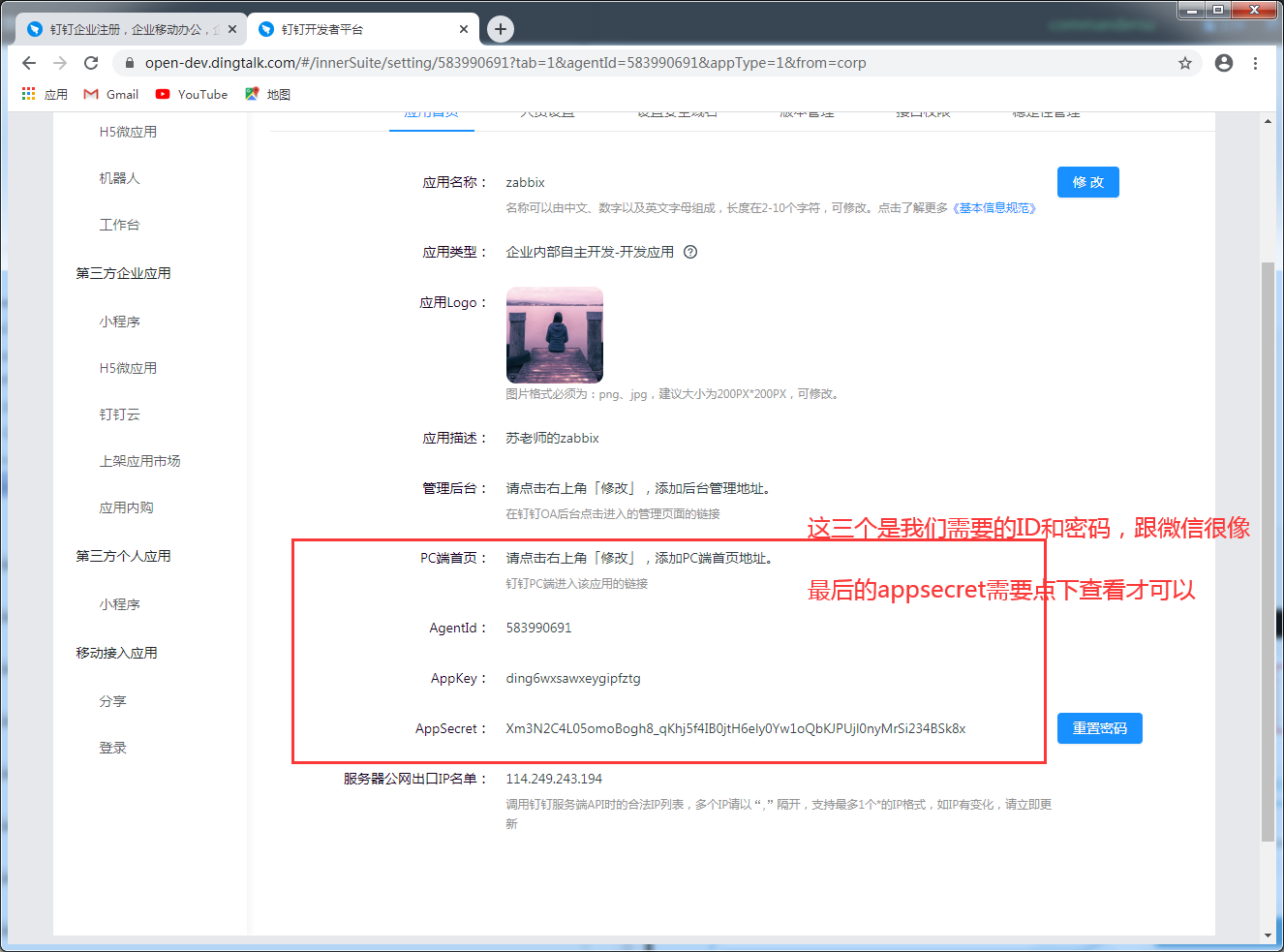Open 小程序 under 第三方企业应用
The height and width of the screenshot is (952, 1284).
coord(119,322)
